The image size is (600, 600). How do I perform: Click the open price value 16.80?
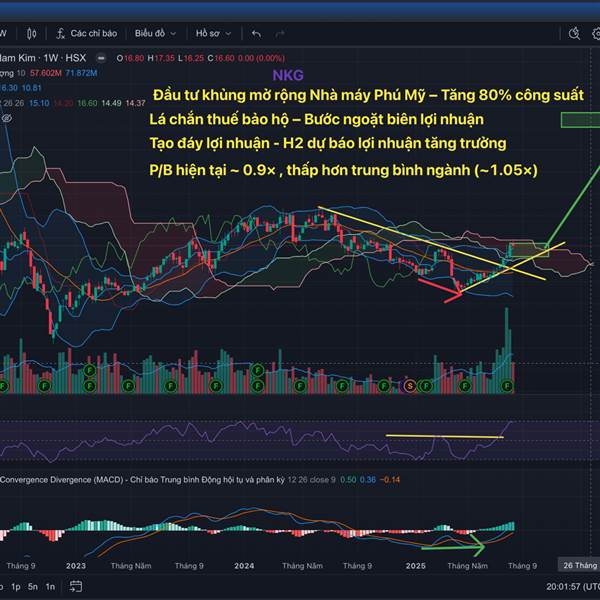coord(134,58)
